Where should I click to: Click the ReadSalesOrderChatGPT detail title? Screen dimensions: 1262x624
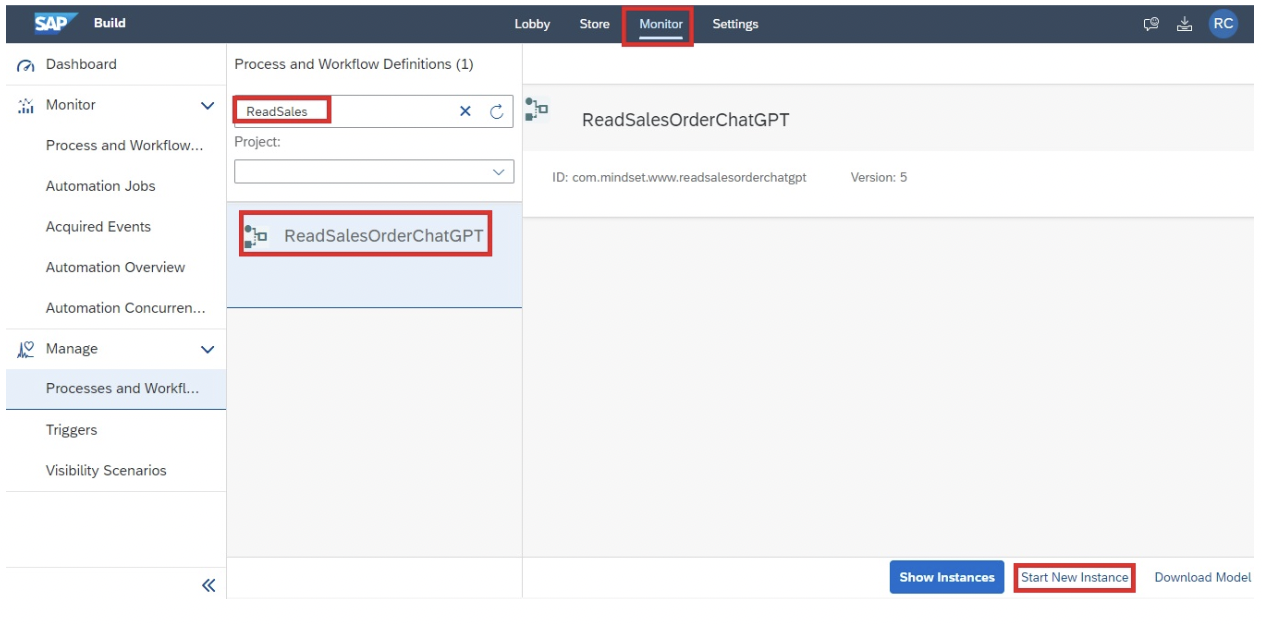tap(686, 120)
